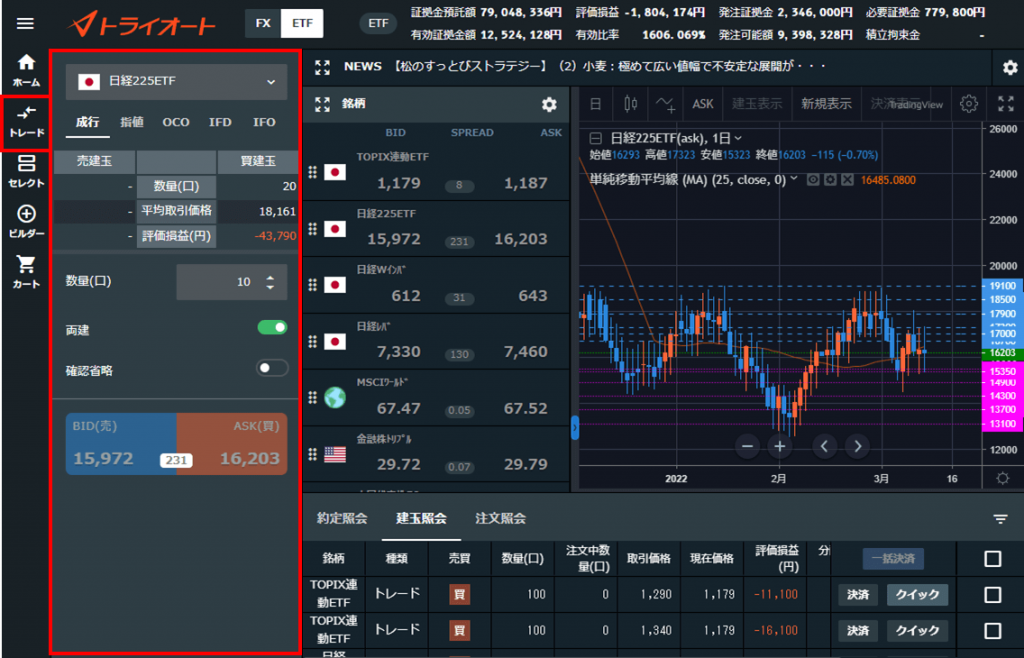The height and width of the screenshot is (658, 1024).
Task: Hide the moving average line via eye icon
Action: click(813, 180)
